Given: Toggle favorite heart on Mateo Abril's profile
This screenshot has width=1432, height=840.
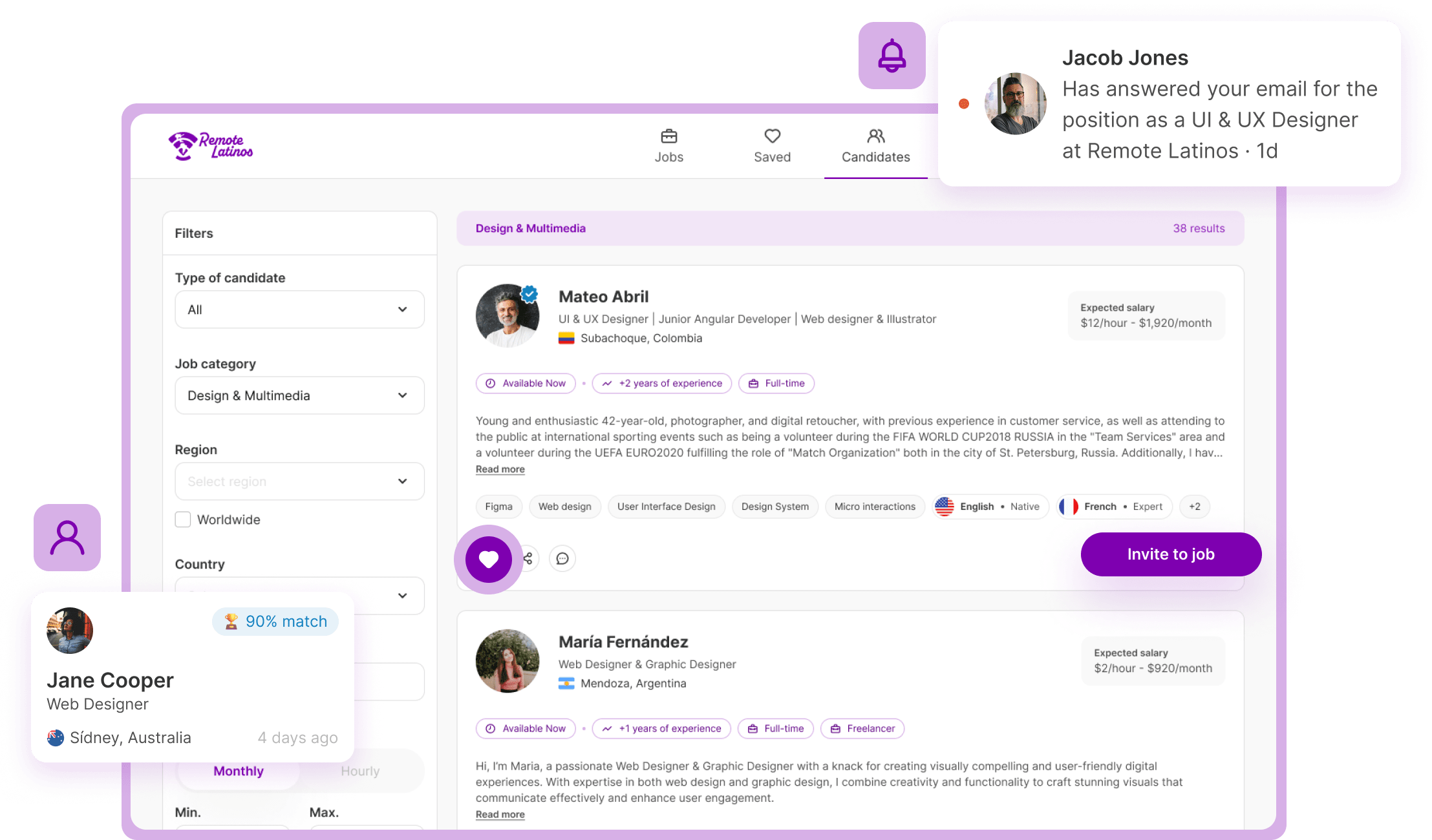Looking at the screenshot, I should click(488, 558).
